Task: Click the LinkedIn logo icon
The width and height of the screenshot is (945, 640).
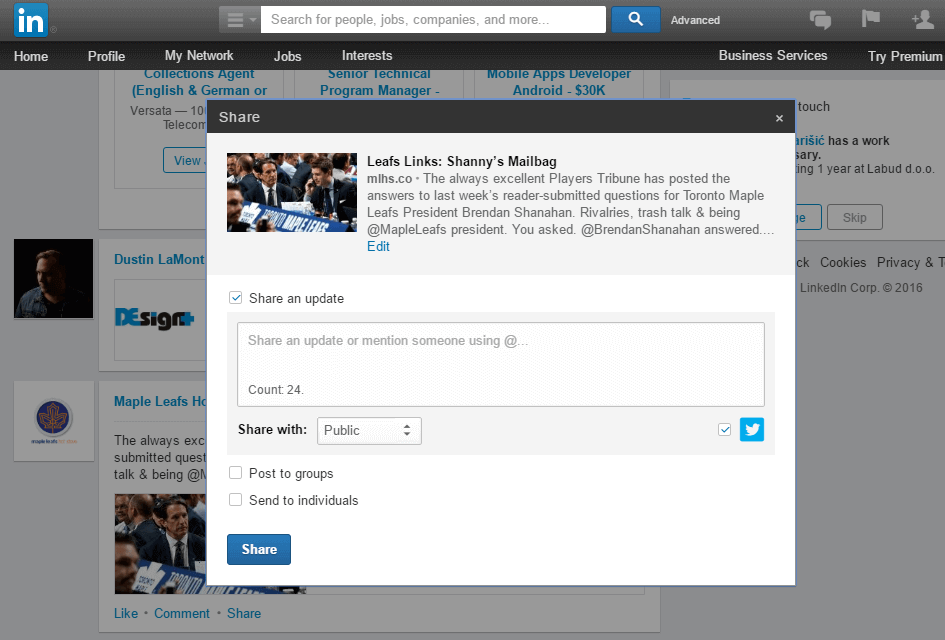Action: 31,20
